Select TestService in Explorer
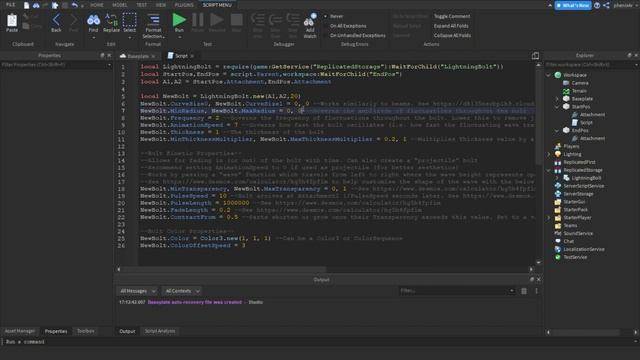The image size is (640, 360). (575, 257)
